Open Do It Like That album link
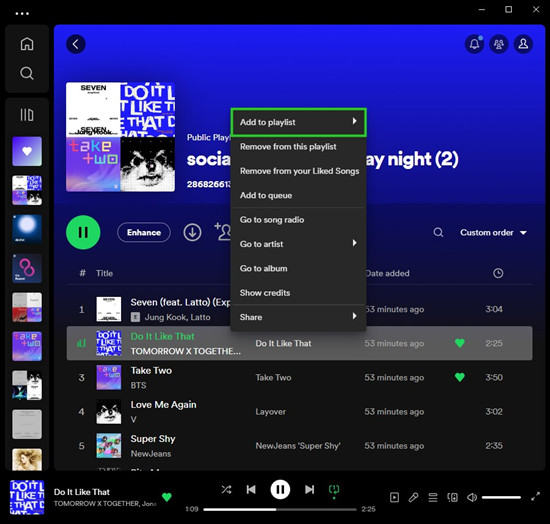Image resolution: width=550 pixels, height=524 pixels. [283, 343]
